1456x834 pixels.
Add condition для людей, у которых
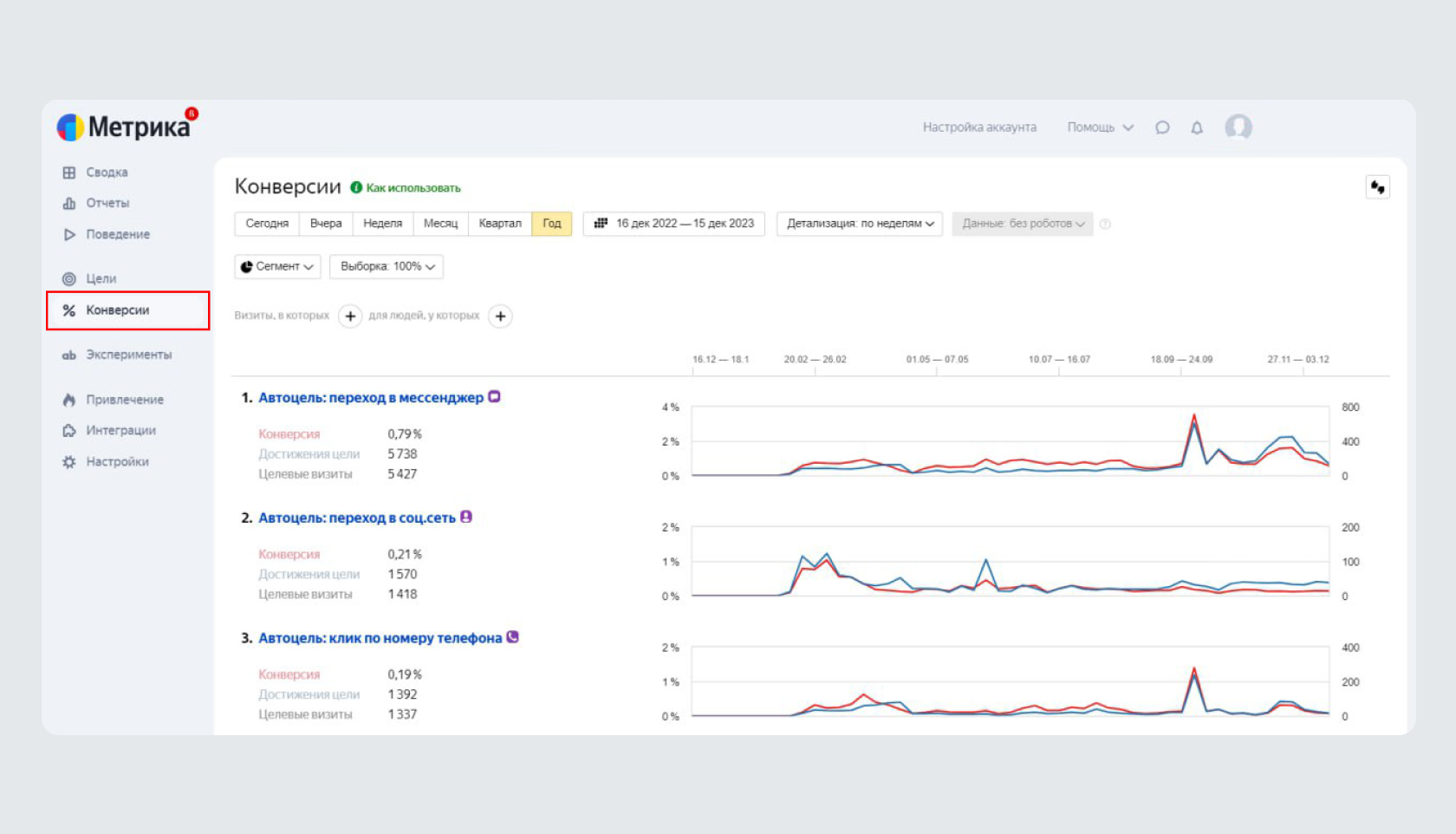click(500, 316)
